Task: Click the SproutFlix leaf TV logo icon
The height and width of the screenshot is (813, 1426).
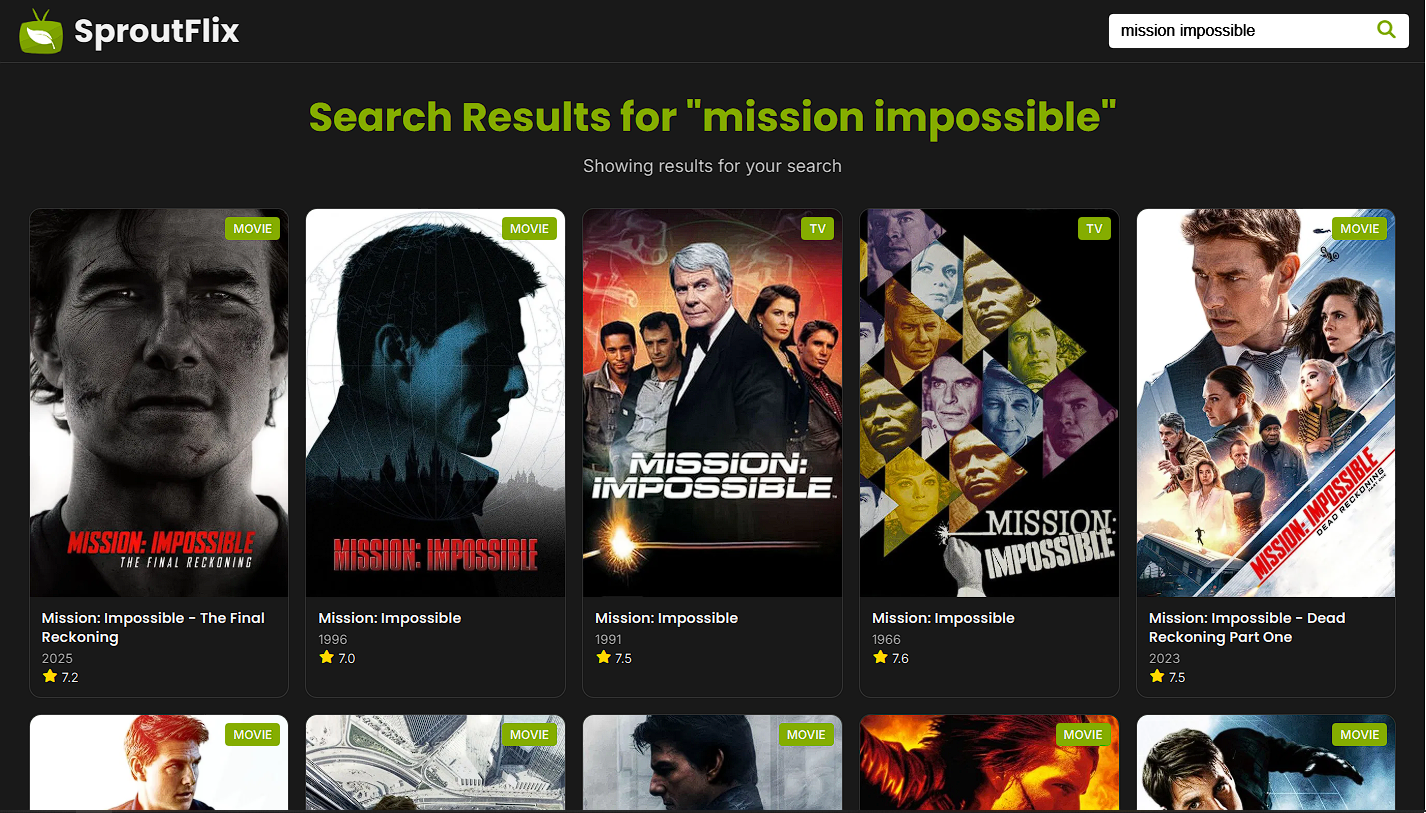Action: [x=41, y=31]
